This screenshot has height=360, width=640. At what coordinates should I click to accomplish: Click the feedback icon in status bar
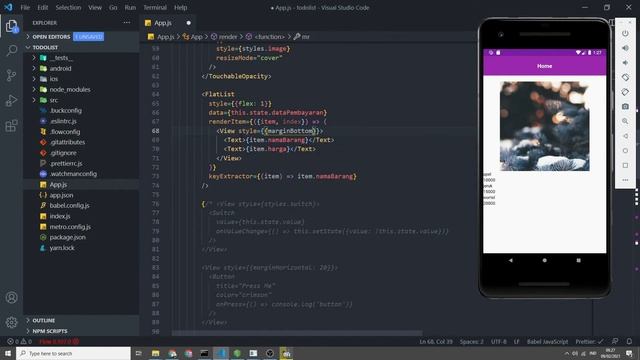pyautogui.click(x=615, y=341)
